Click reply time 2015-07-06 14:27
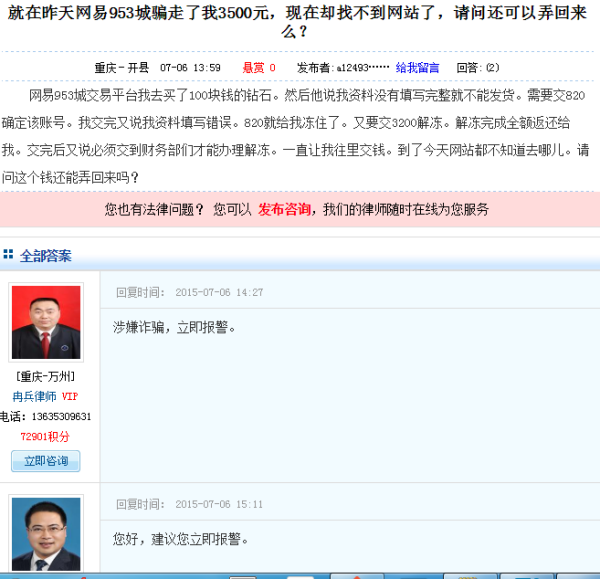Image resolution: width=600 pixels, height=579 pixels. tap(219, 293)
